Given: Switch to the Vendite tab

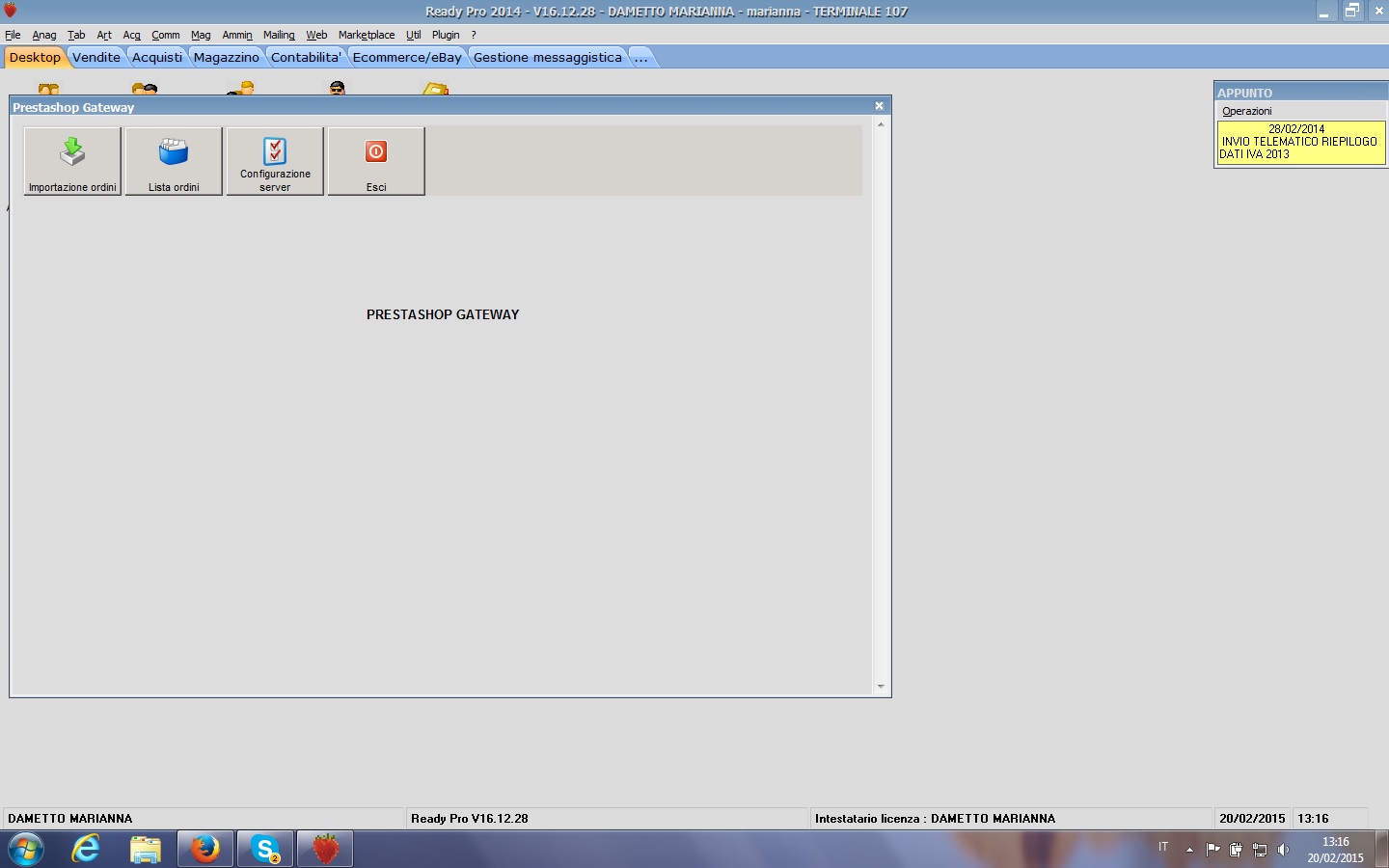Looking at the screenshot, I should click(96, 57).
